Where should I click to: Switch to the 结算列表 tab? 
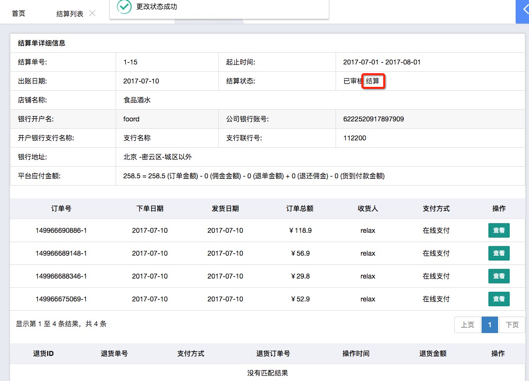coord(69,14)
